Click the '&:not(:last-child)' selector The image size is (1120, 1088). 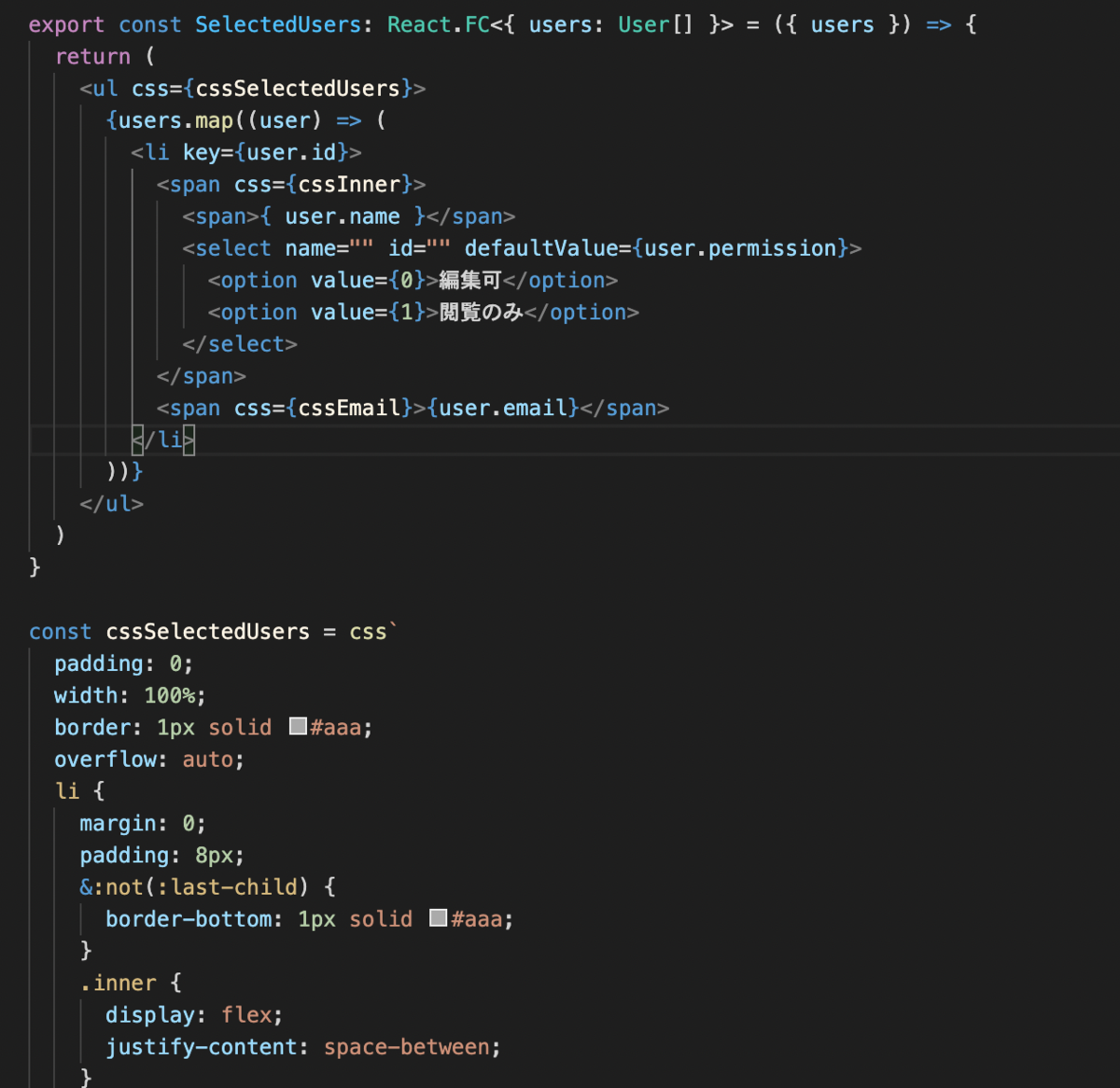click(x=194, y=886)
